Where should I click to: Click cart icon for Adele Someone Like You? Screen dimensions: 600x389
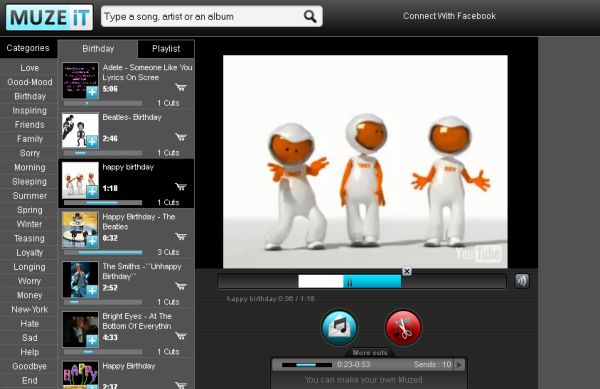181,88
